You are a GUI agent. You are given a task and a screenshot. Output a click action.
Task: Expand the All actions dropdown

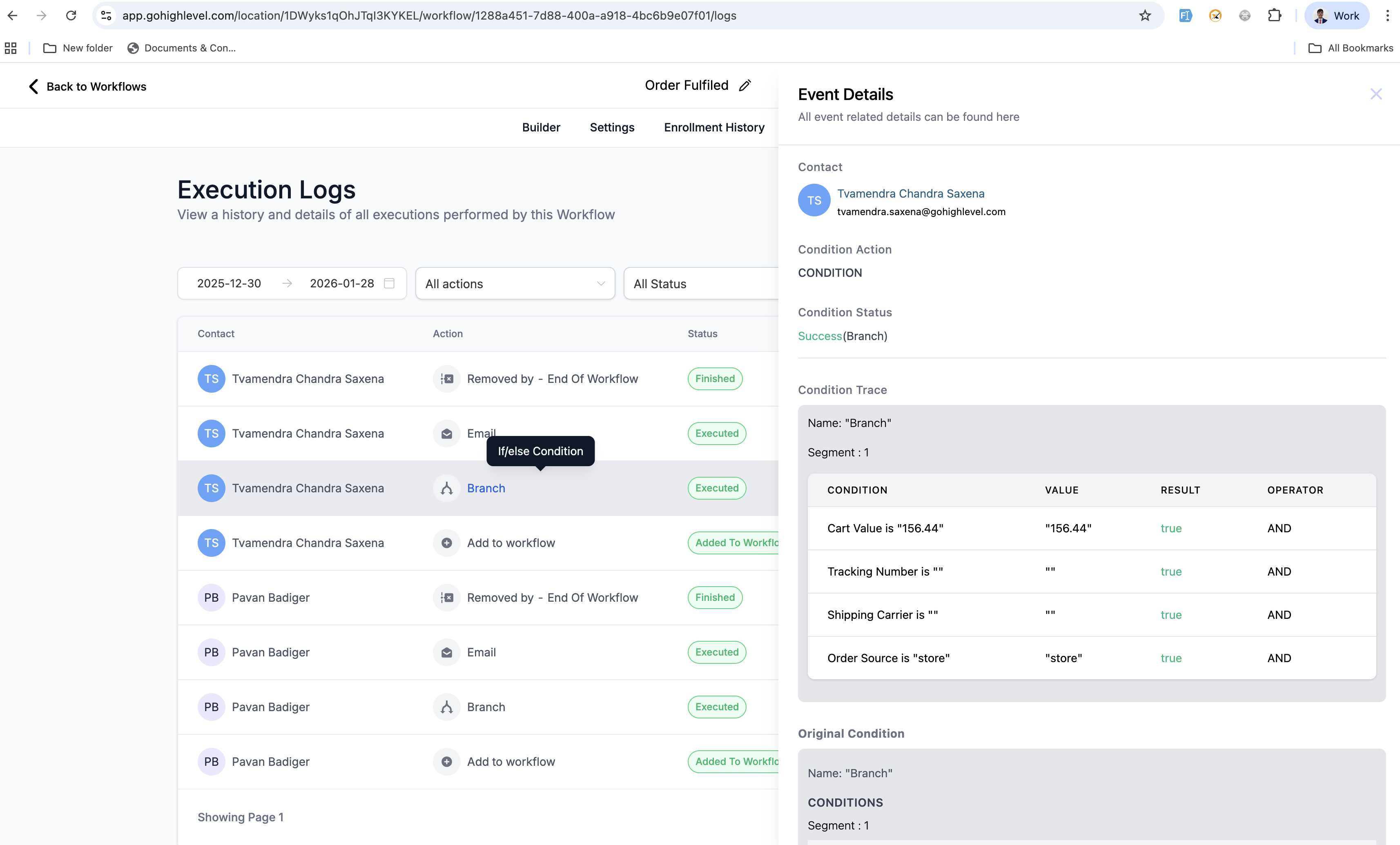(x=515, y=284)
